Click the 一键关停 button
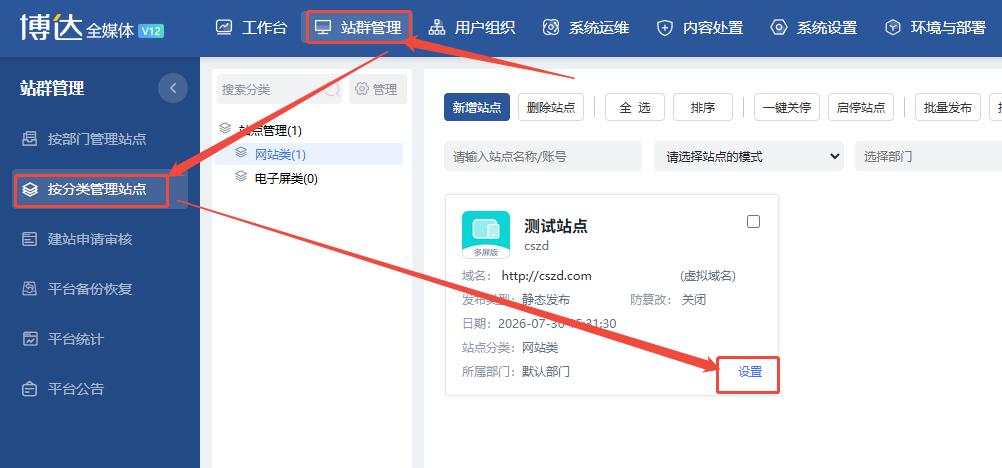 (x=787, y=107)
